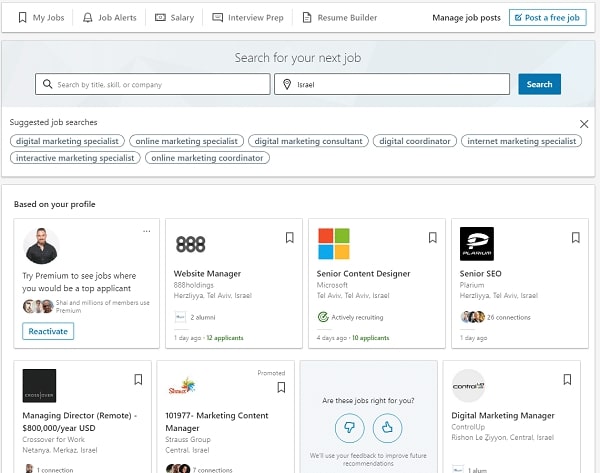Image resolution: width=600 pixels, height=473 pixels.
Task: Click '888holdings' company name
Action: (194, 285)
